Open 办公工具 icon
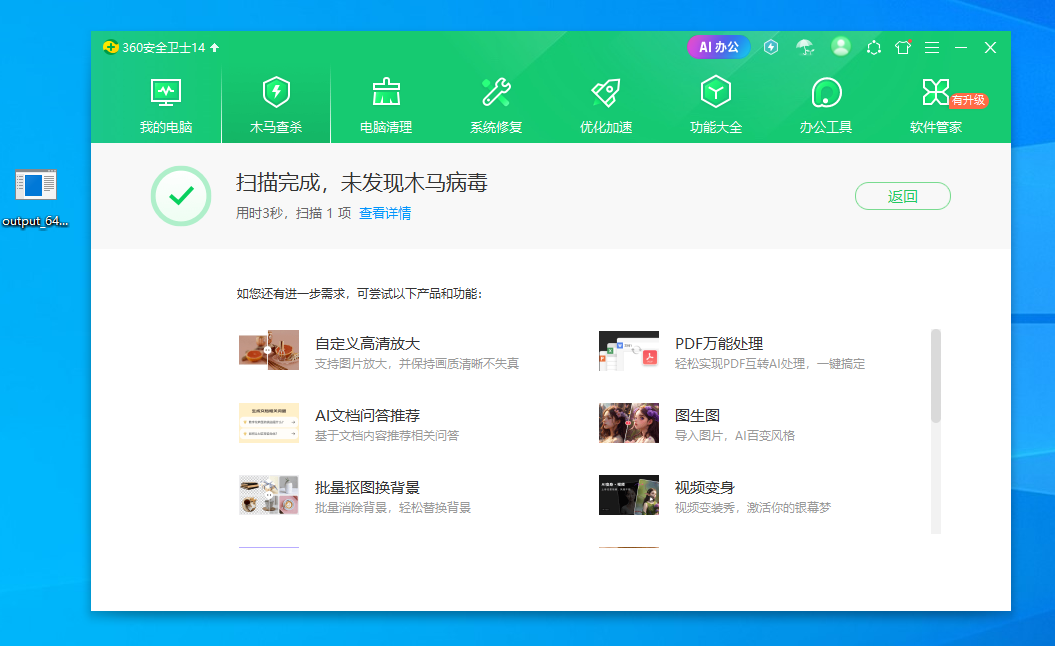The width and height of the screenshot is (1055, 646). [x=826, y=93]
